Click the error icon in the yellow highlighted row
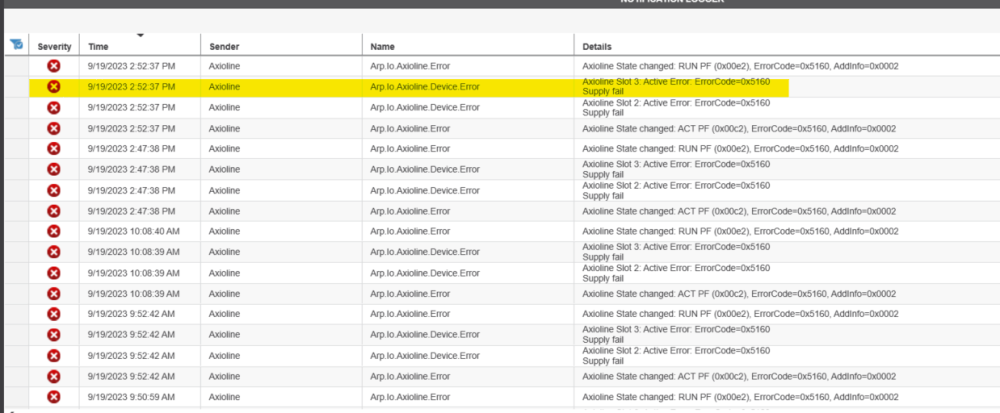The height and width of the screenshot is (413, 1000). pyautogui.click(x=54, y=87)
